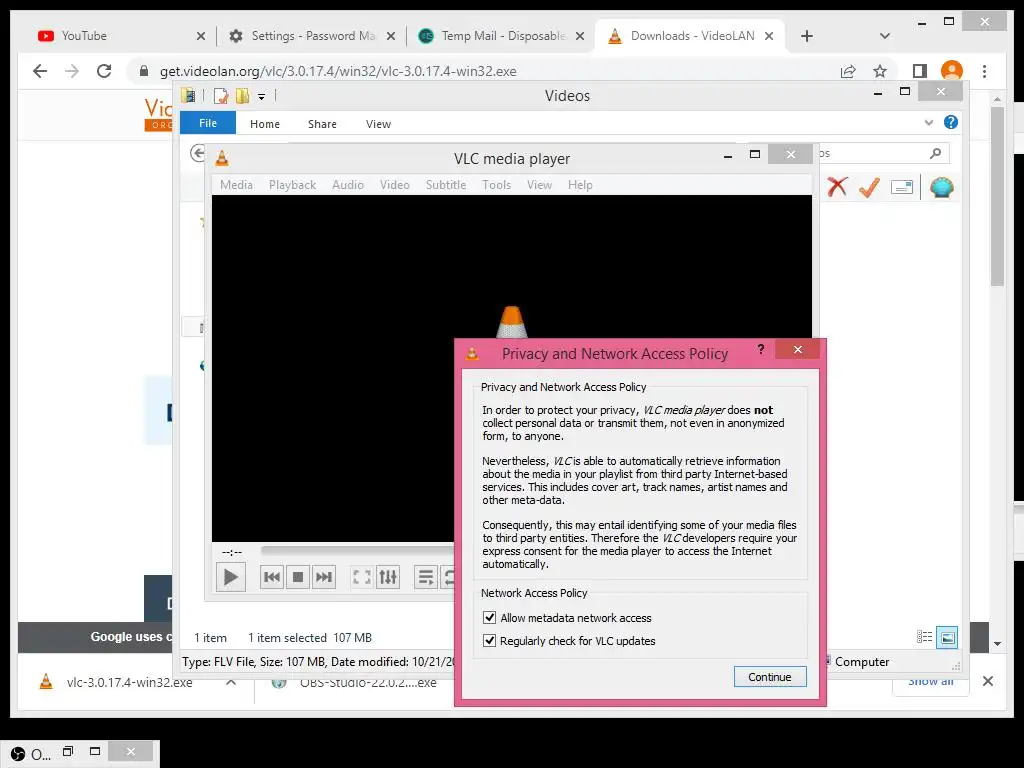Screen dimensions: 1024x768
Task: Toggle the VLC playlist icon
Action: 426,577
